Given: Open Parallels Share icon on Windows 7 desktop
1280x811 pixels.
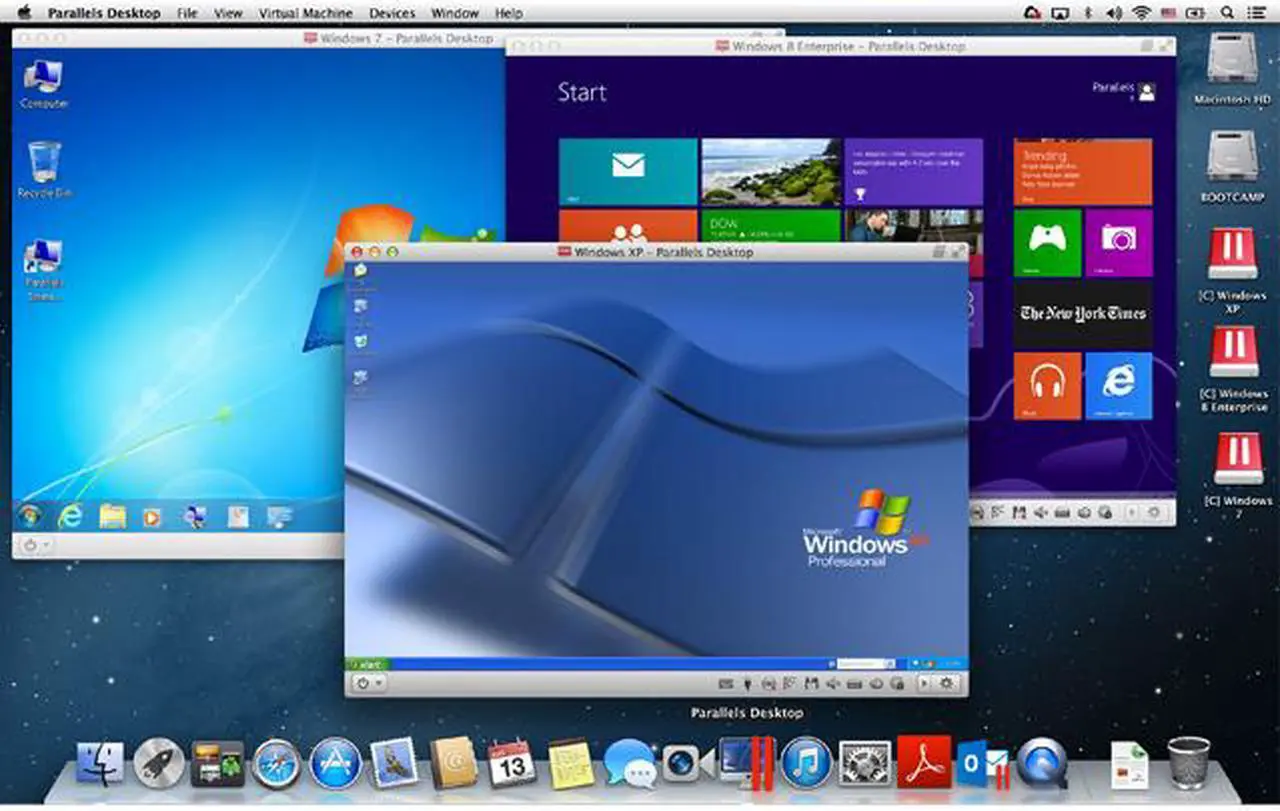Looking at the screenshot, I should [45, 269].
